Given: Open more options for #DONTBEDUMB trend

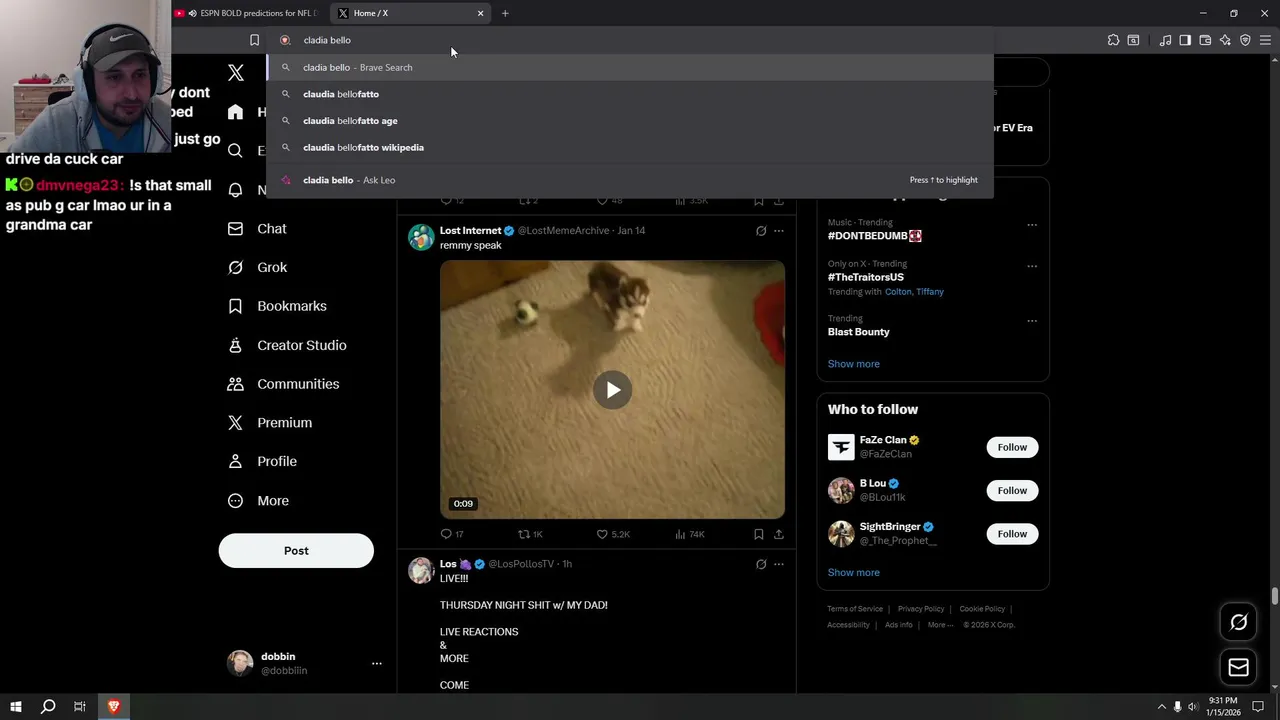Looking at the screenshot, I should coord(1032,225).
